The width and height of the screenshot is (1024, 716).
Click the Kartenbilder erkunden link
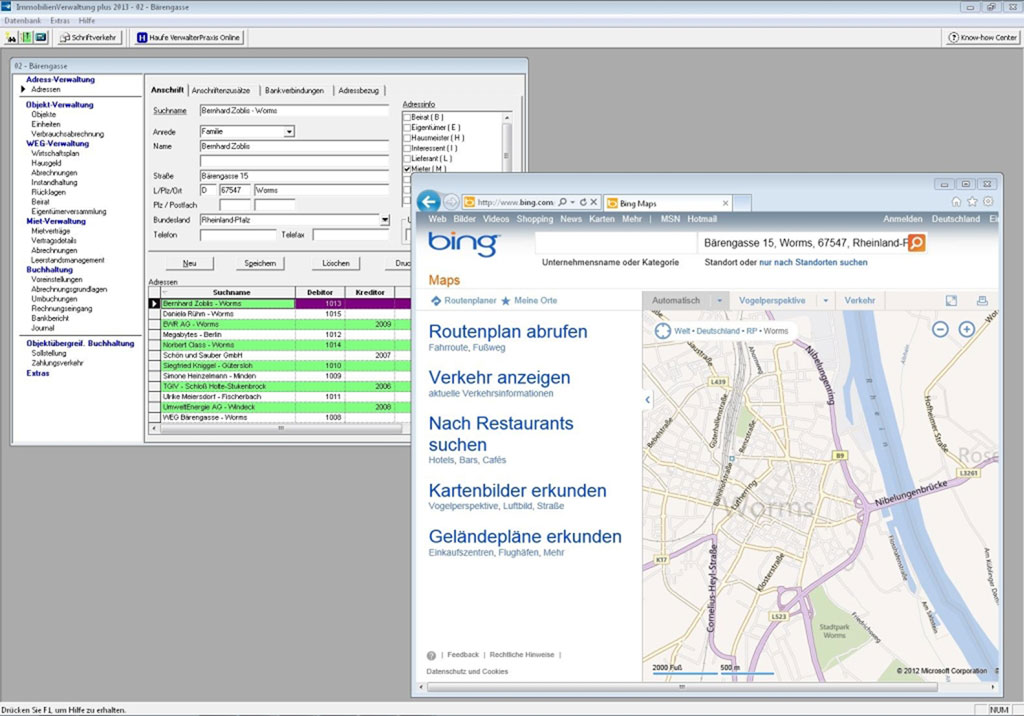click(517, 491)
